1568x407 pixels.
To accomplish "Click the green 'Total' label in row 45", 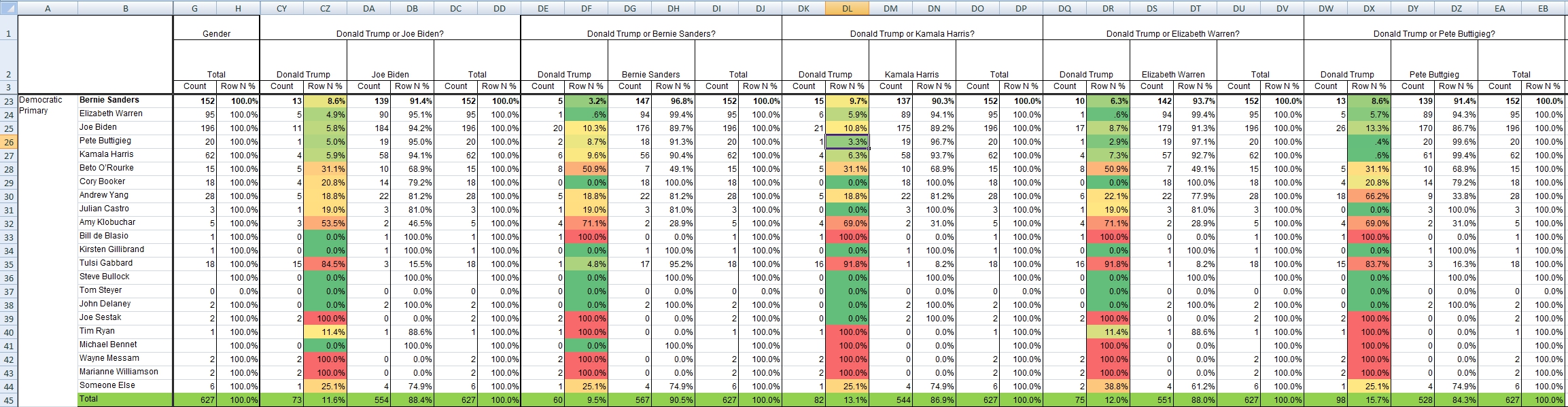I will pos(125,400).
